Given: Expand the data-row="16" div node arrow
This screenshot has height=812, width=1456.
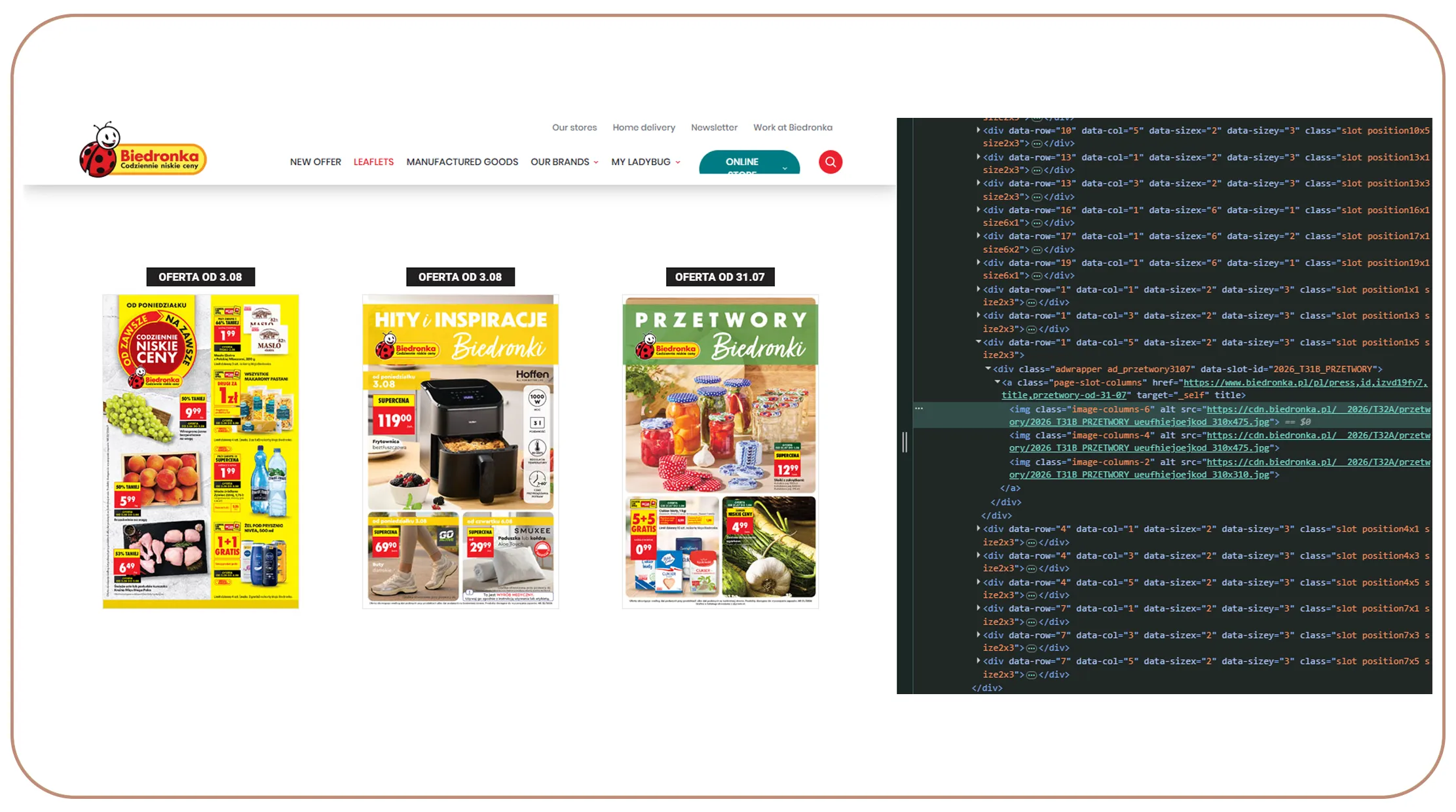Looking at the screenshot, I should 979,210.
